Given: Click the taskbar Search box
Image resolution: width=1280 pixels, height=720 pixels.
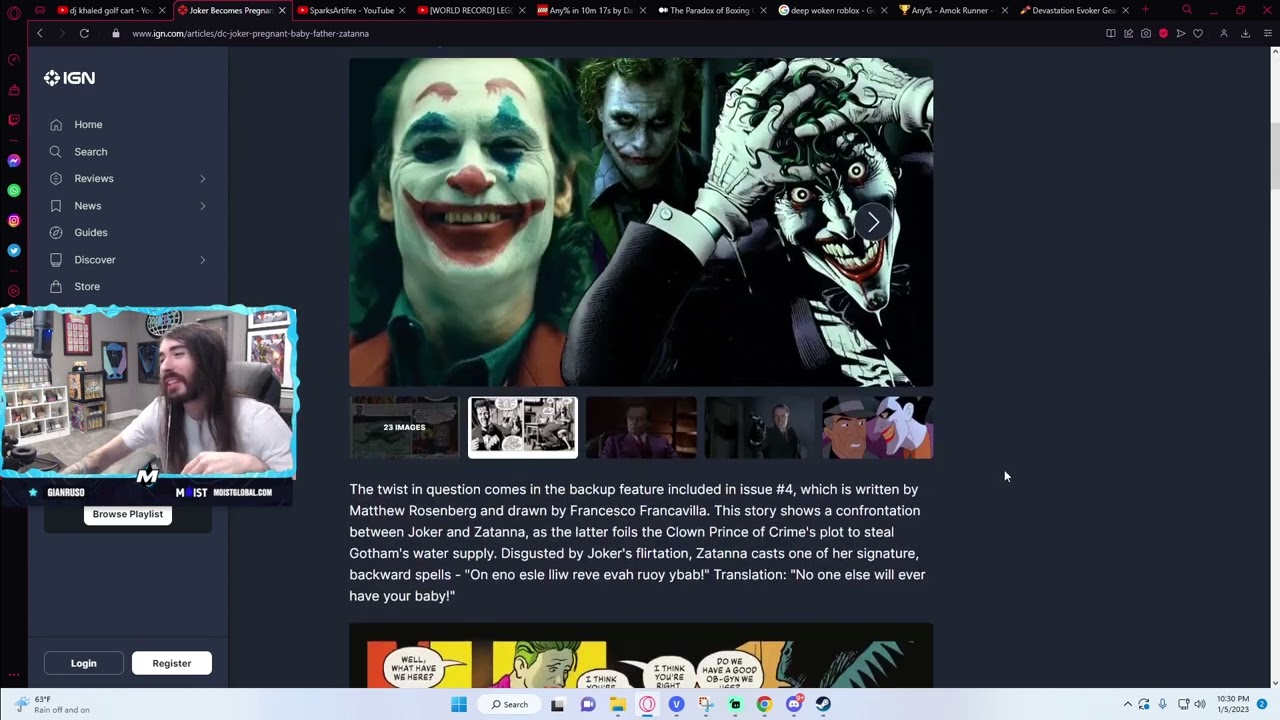Looking at the screenshot, I should [x=510, y=704].
